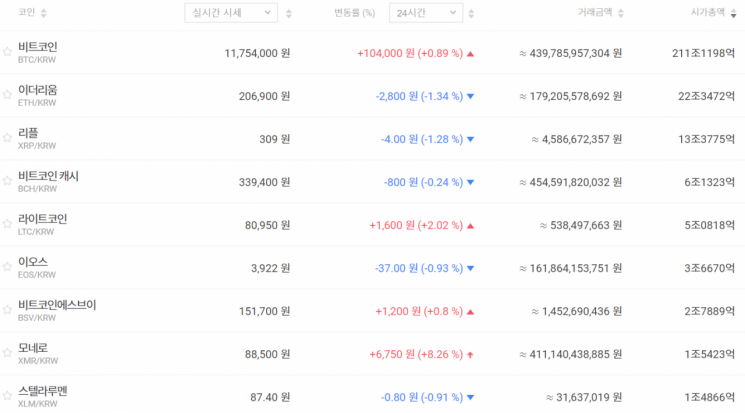Select the 151,700 원 BSV price

coord(264,311)
